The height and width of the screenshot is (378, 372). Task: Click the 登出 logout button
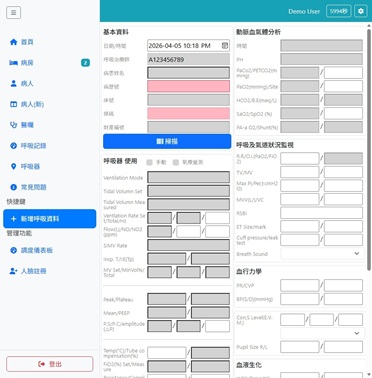(50, 364)
